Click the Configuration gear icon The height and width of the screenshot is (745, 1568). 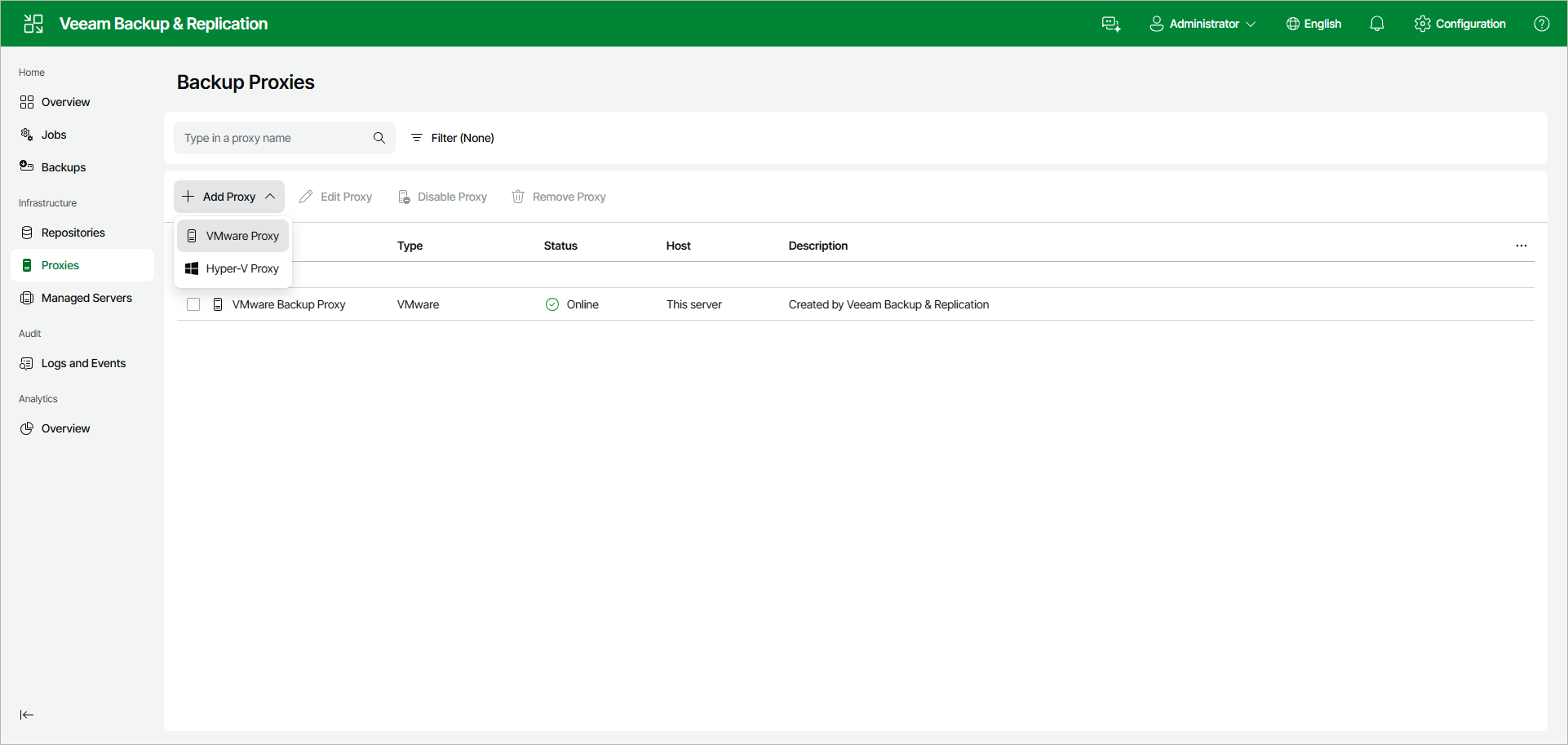coord(1423,24)
